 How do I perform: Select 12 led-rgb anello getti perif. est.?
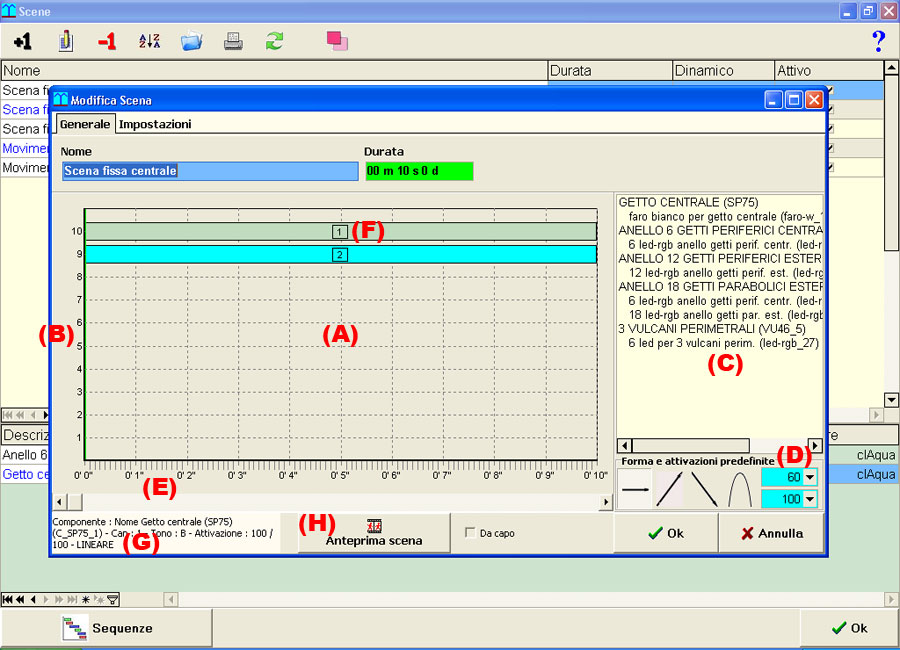726,273
